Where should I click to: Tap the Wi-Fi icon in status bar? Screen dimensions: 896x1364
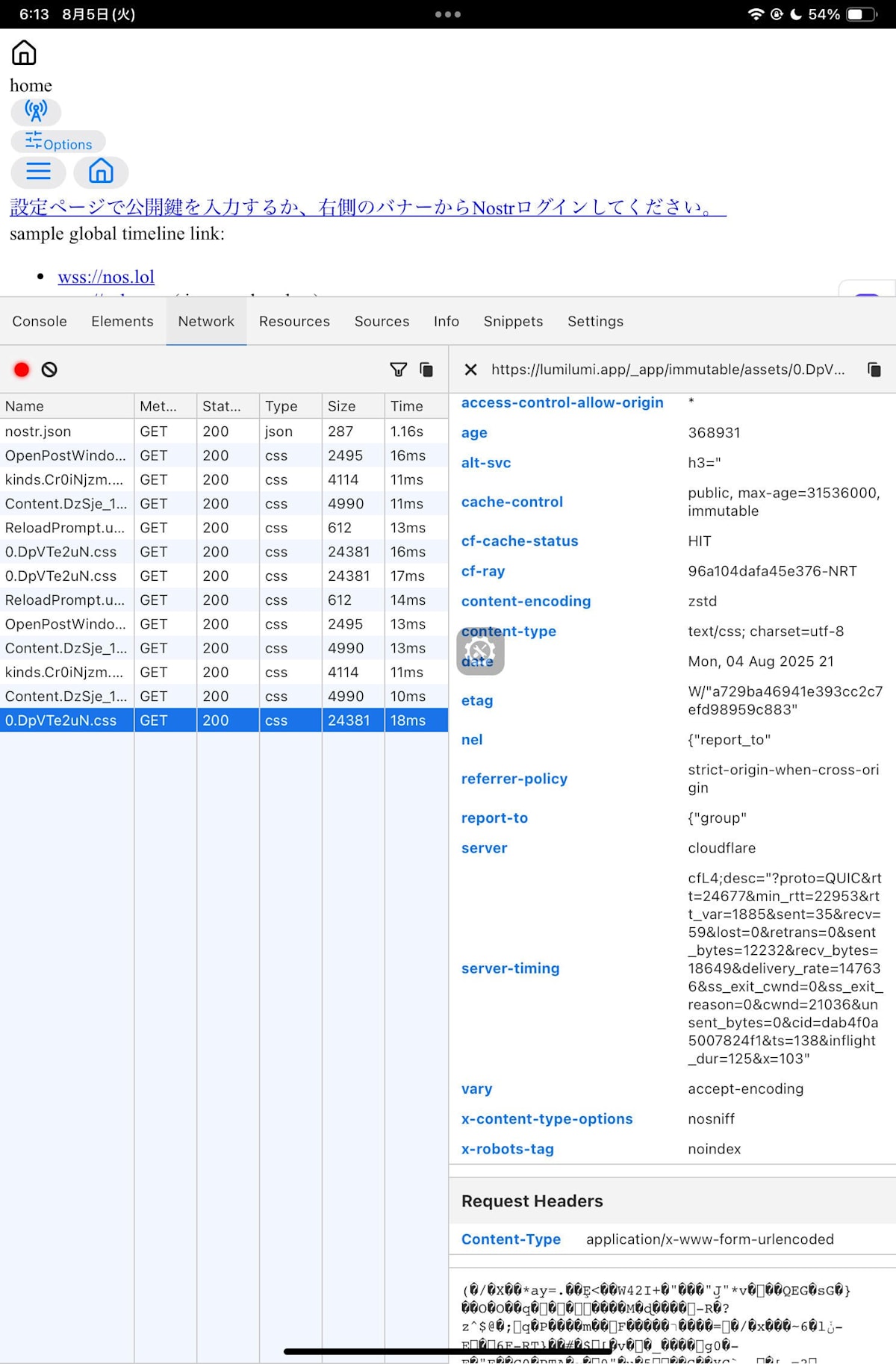[756, 14]
